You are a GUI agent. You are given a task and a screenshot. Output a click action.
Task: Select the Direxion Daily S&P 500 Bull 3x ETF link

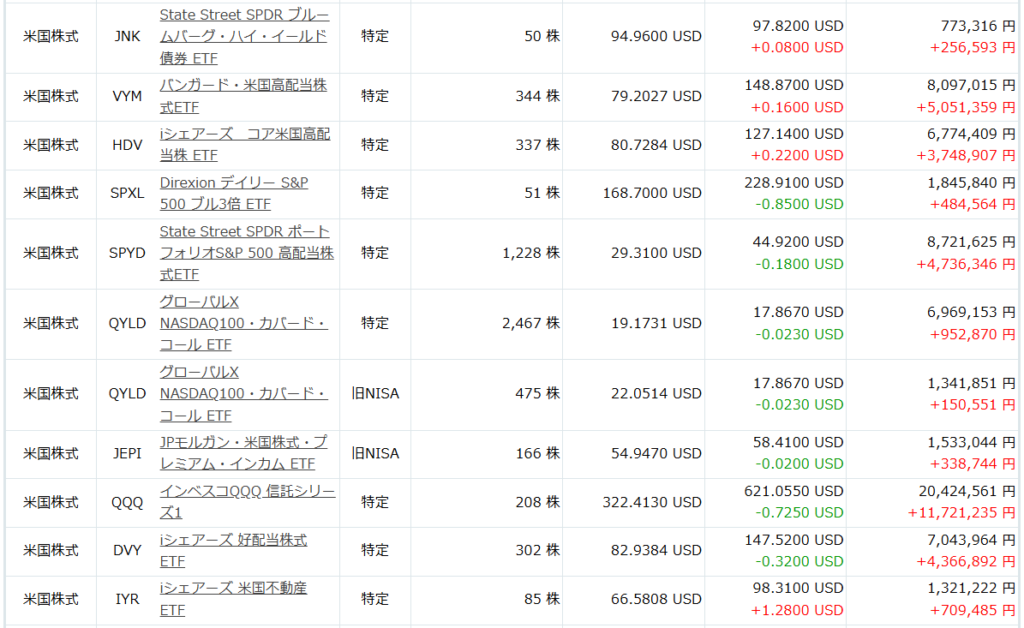(234, 193)
